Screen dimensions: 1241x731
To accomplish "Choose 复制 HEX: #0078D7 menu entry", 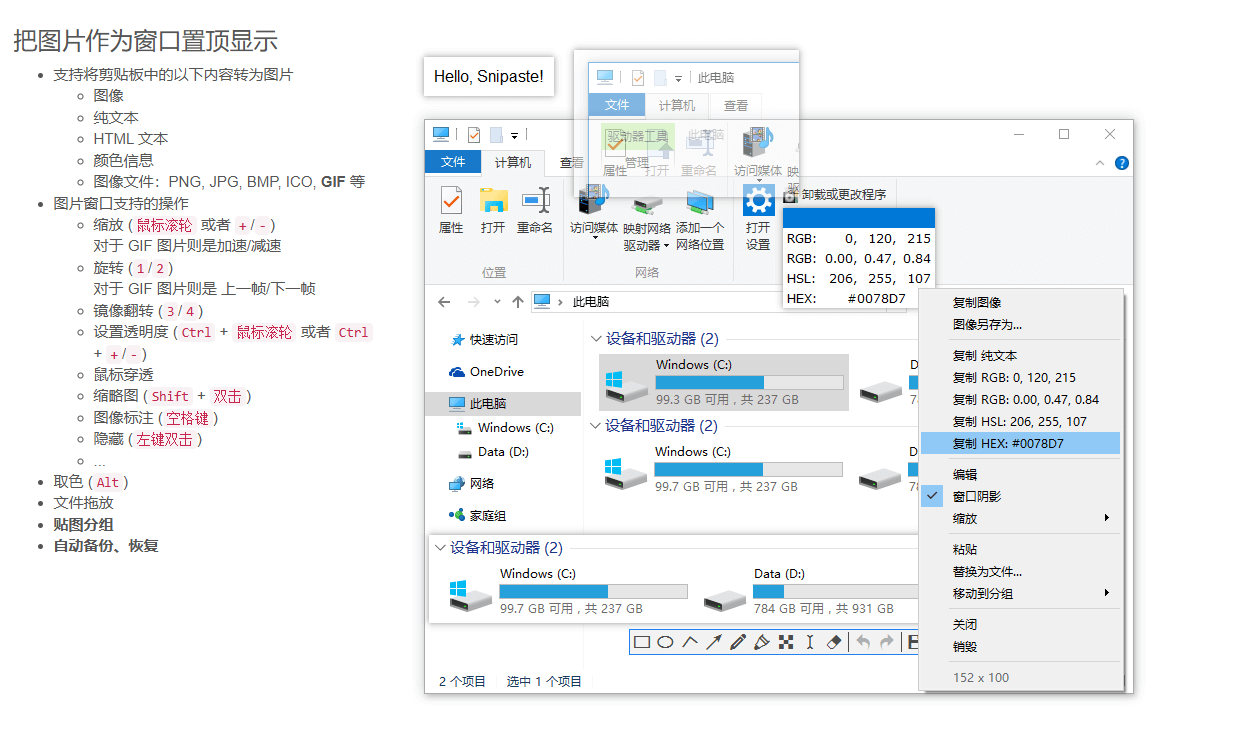I will (x=1020, y=443).
